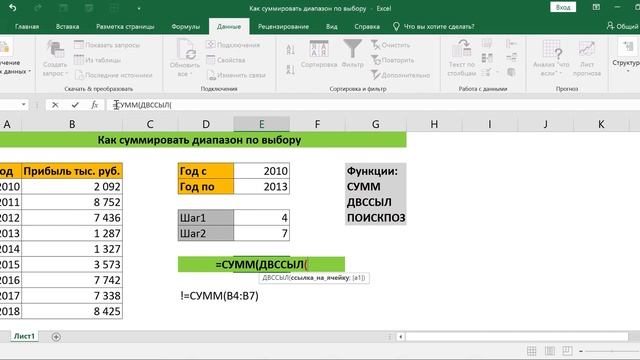Click the !=СУММ(B4:B7) text cell

pyautogui.click(x=219, y=296)
